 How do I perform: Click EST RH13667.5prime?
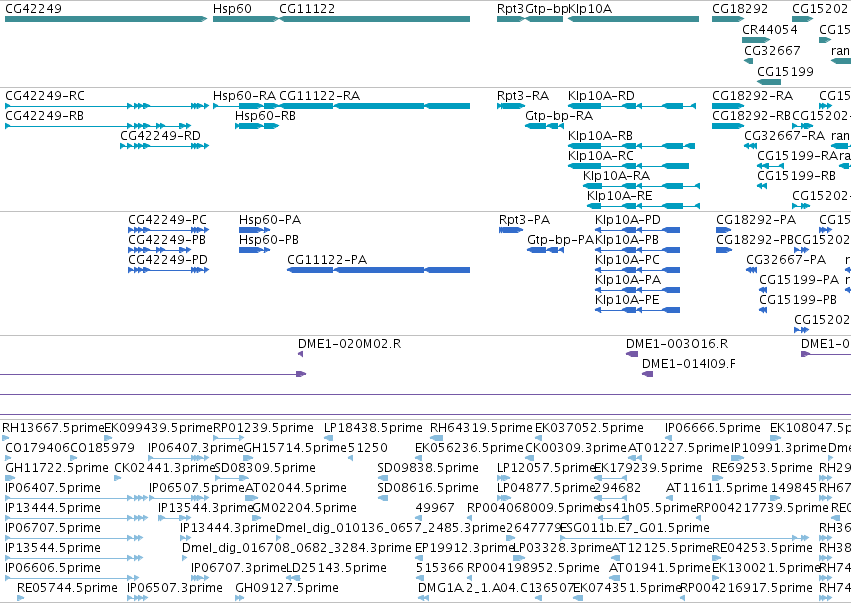click(x=6, y=439)
